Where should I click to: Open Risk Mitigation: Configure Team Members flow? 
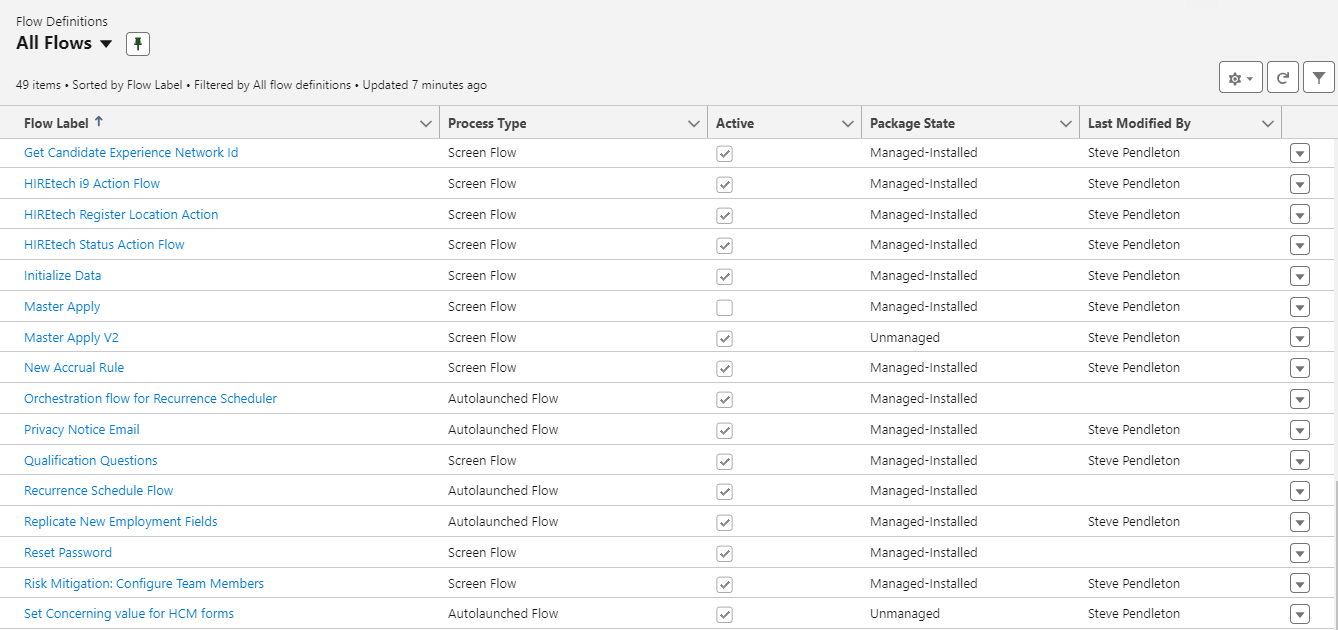pyautogui.click(x=144, y=584)
